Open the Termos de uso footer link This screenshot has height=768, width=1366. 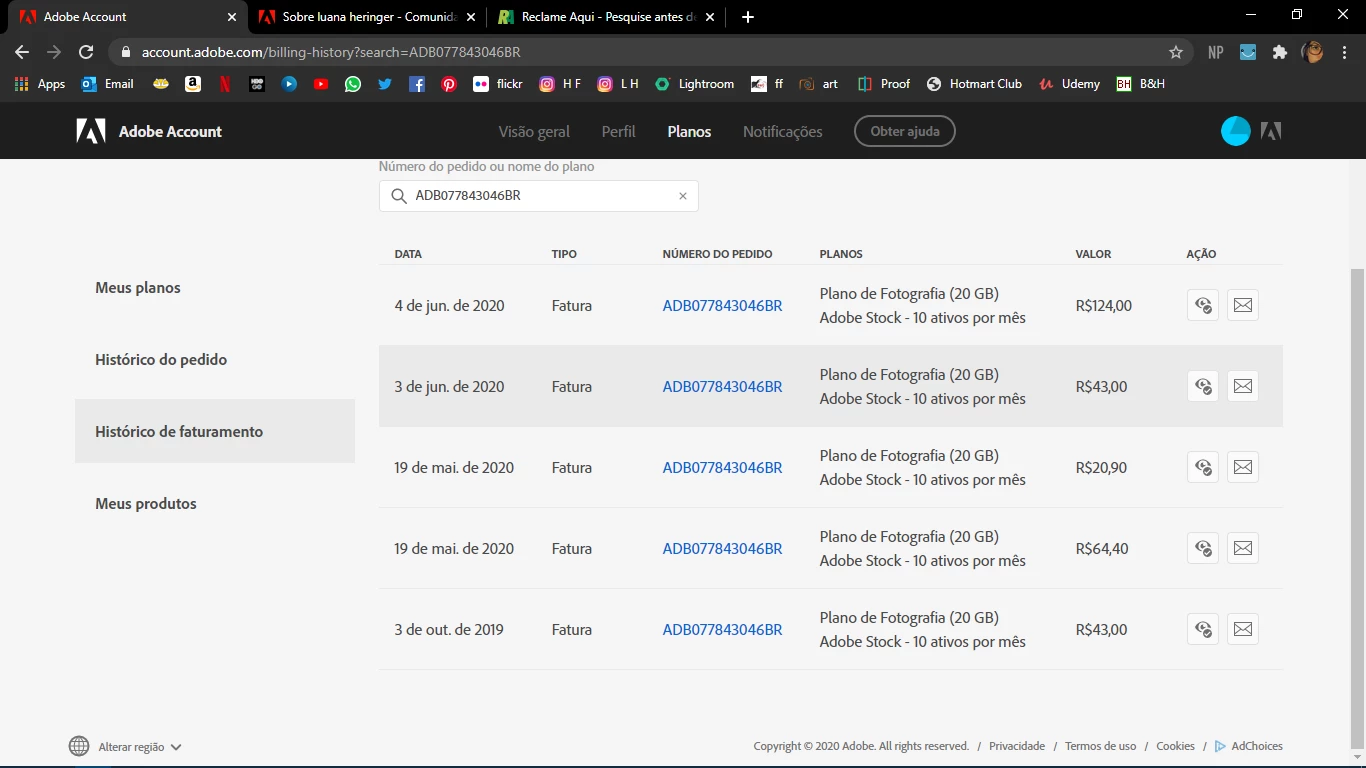(1100, 746)
